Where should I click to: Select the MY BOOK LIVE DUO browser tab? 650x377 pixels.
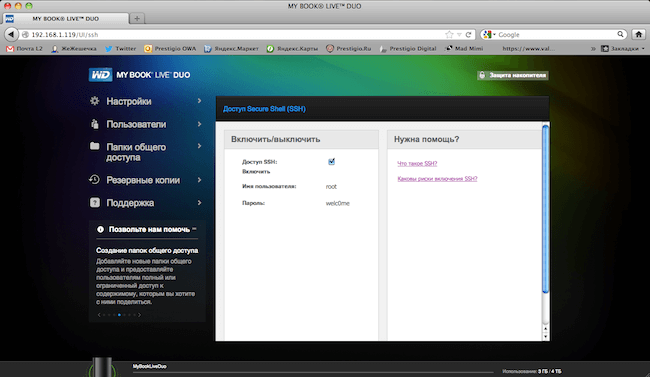click(65, 18)
